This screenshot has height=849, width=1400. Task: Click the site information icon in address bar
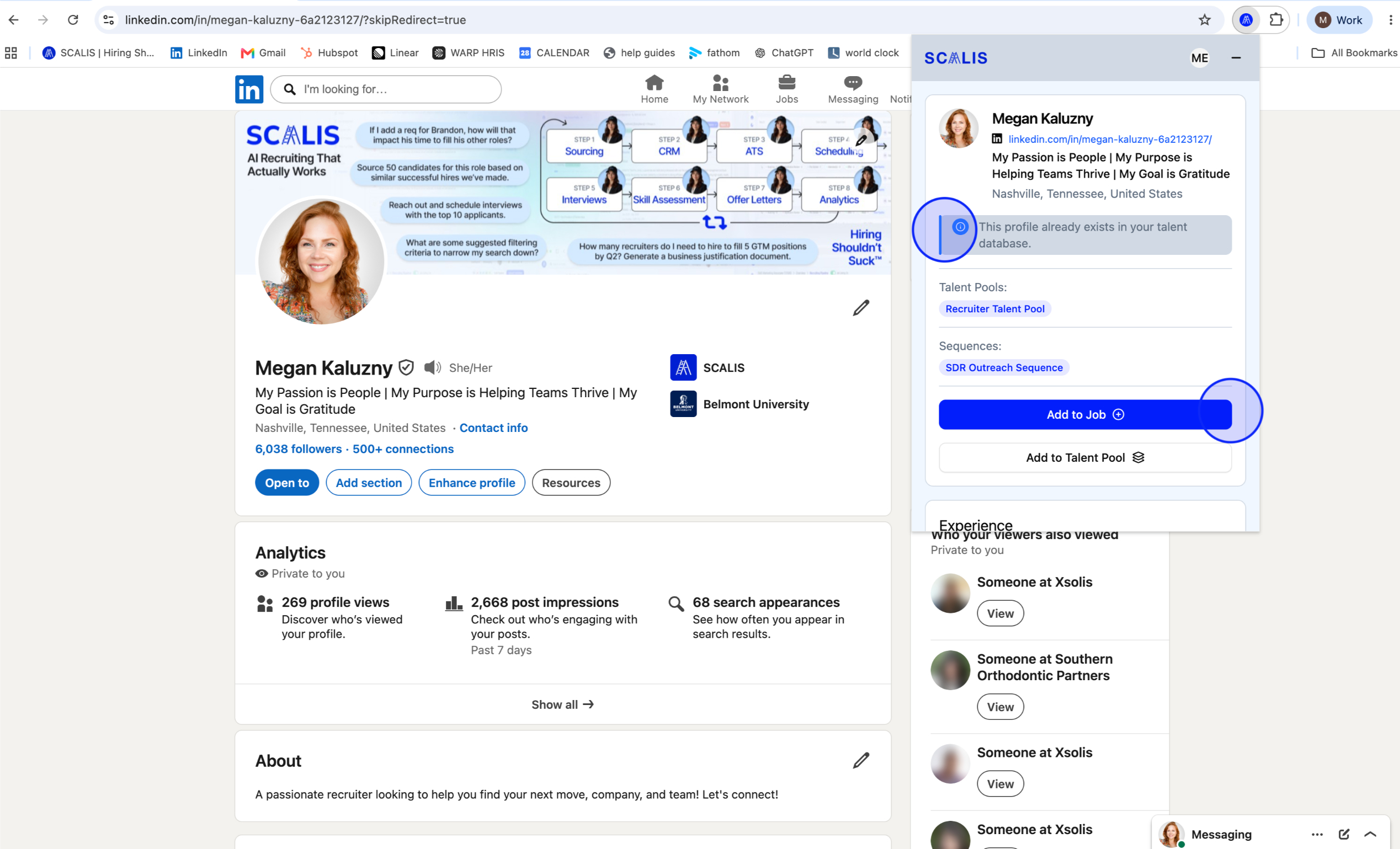(109, 20)
